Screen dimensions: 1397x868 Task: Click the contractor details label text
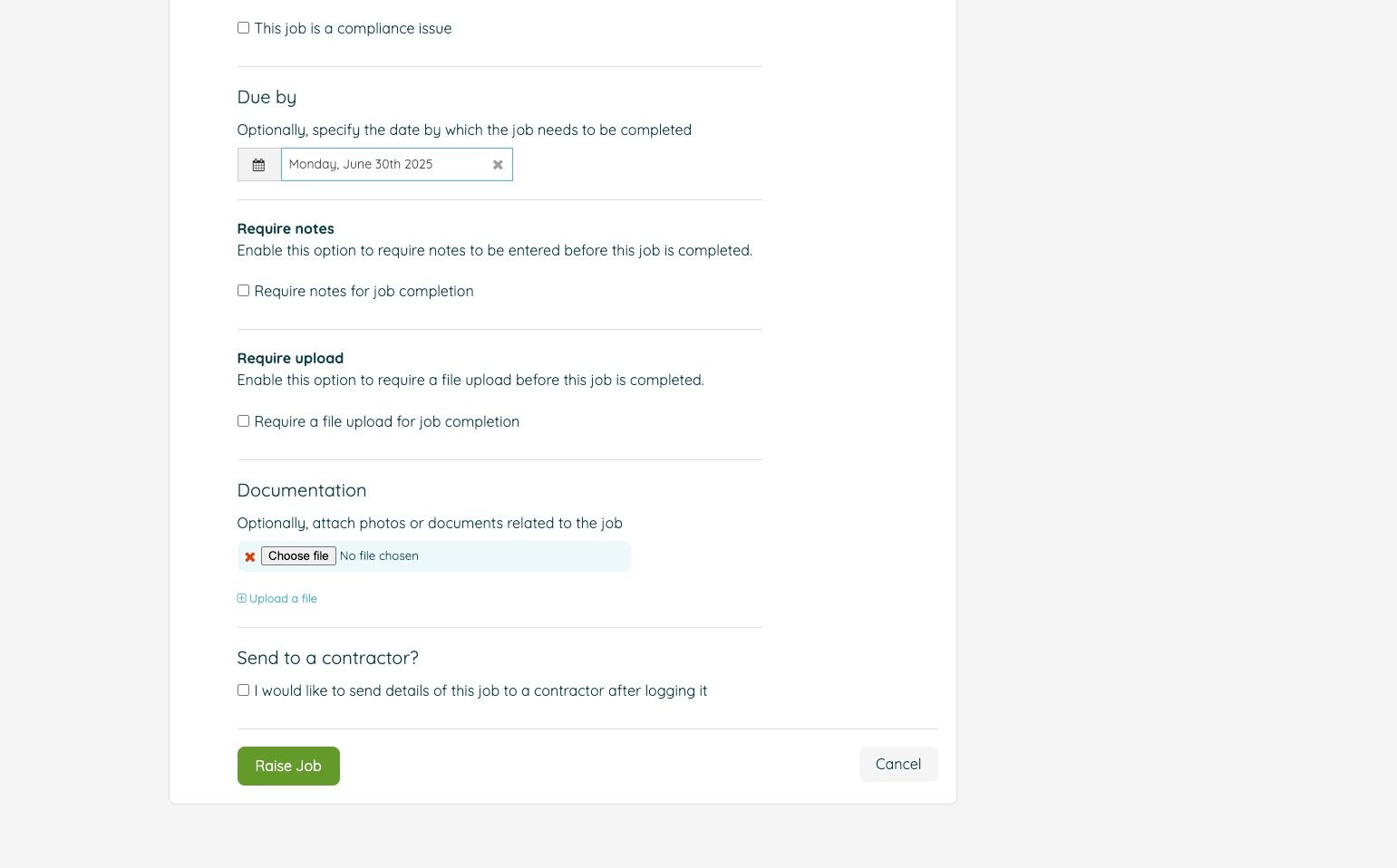[x=480, y=691]
